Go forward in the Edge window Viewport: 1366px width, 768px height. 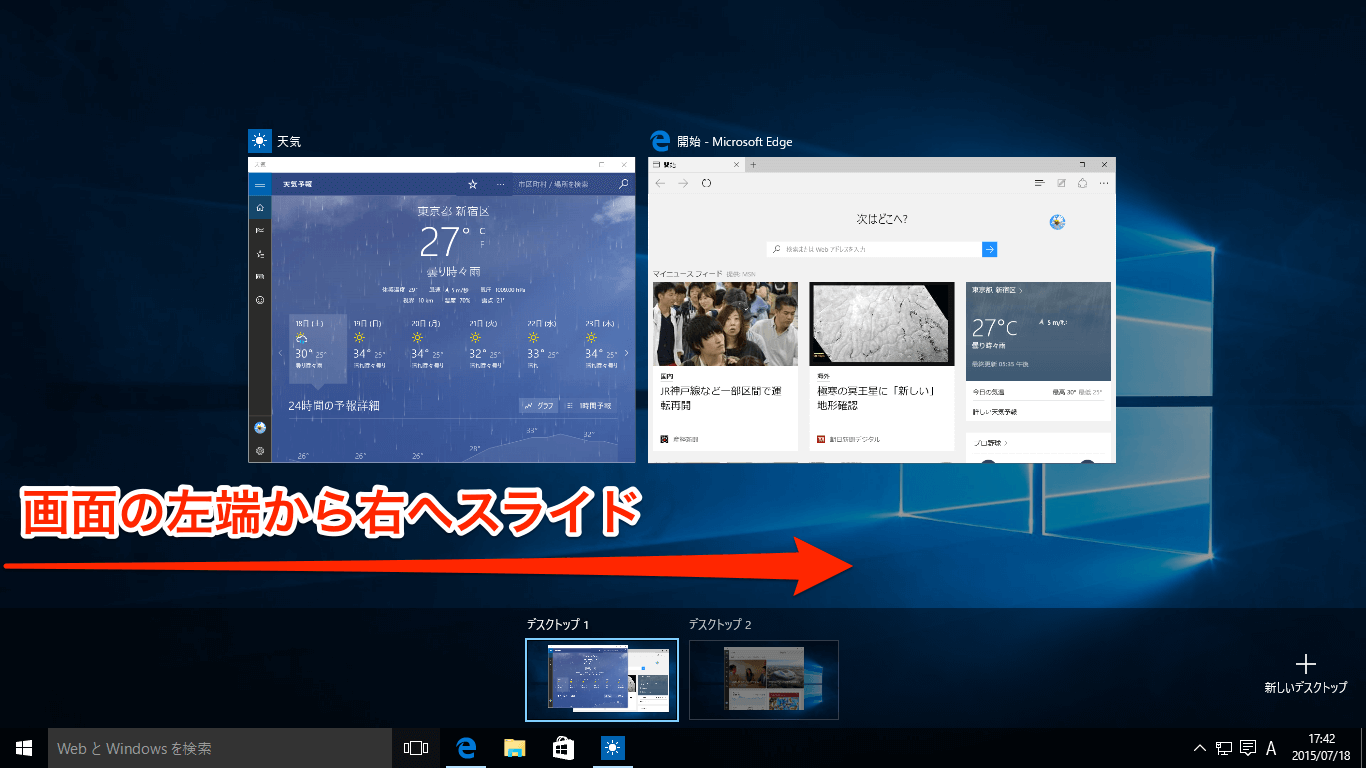pyautogui.click(x=682, y=184)
